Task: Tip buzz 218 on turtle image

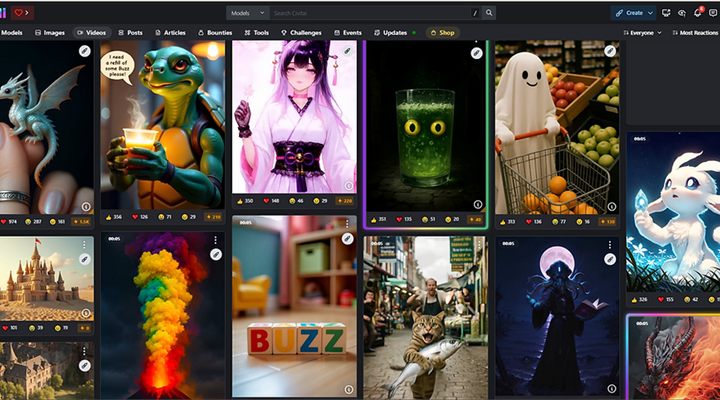Action: [213, 217]
